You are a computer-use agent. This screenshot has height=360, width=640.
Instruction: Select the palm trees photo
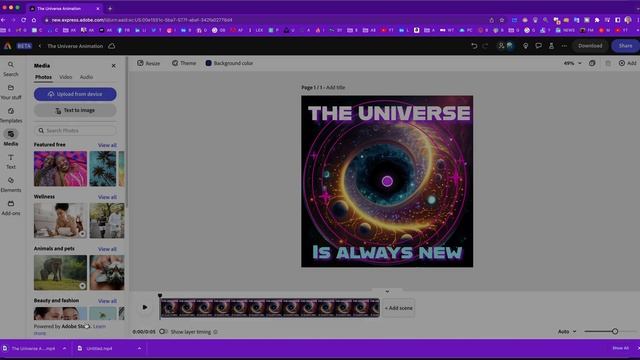click(x=103, y=169)
